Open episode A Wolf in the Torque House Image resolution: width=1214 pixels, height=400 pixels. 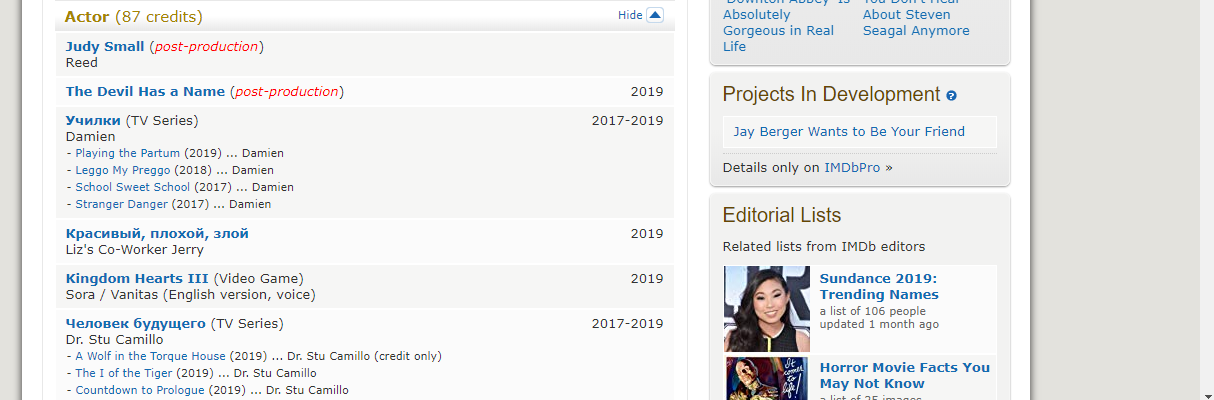151,356
